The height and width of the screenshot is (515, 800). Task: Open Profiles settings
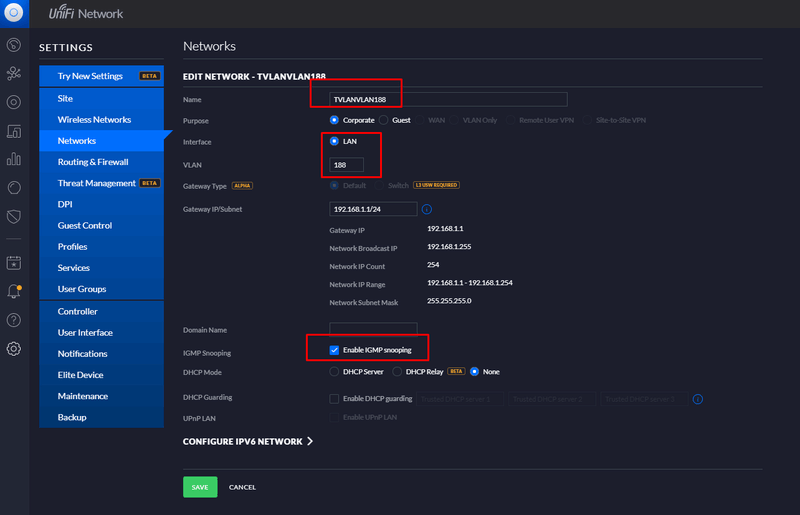(102, 247)
